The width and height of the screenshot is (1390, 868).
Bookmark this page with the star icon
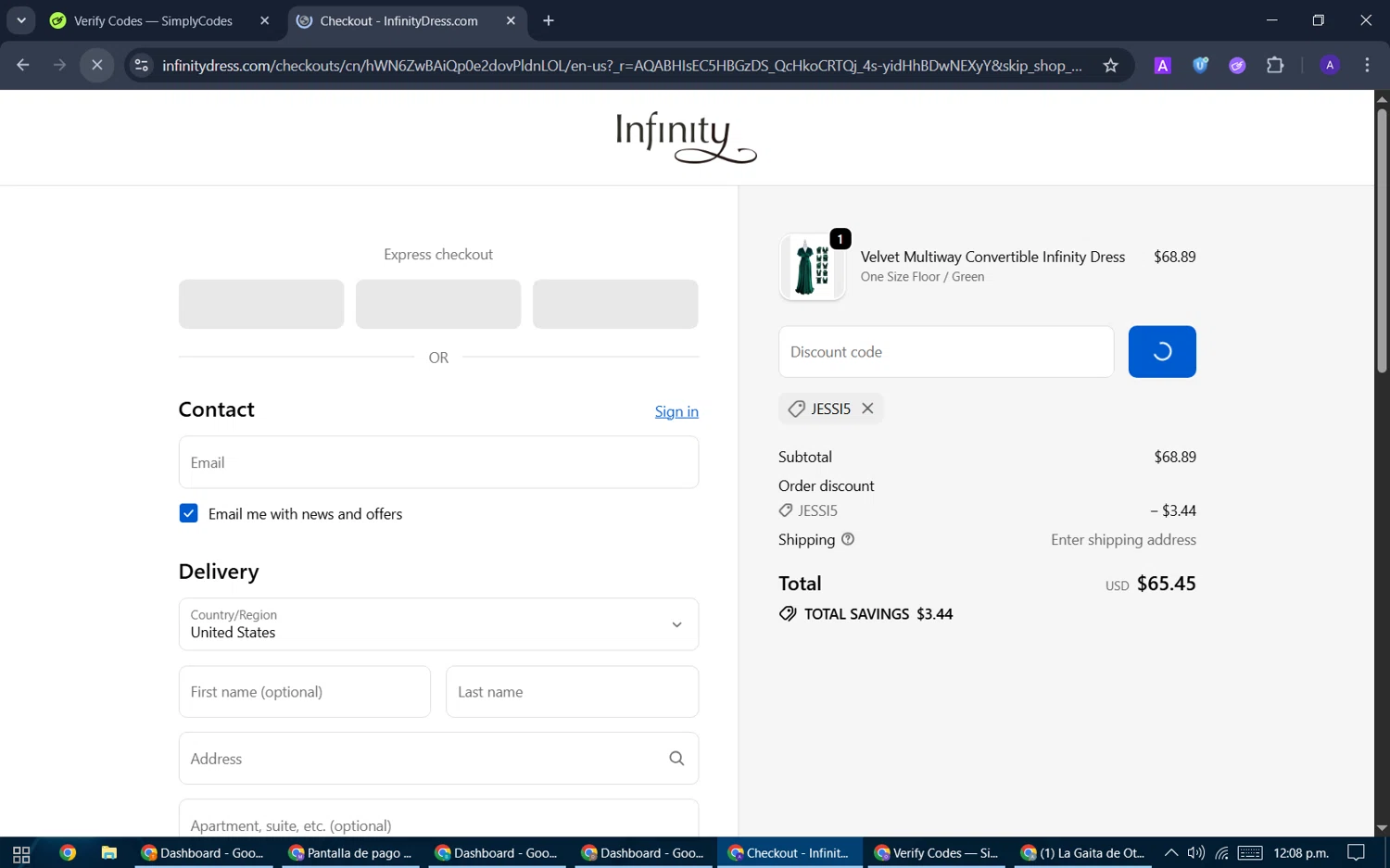pos(1110,65)
